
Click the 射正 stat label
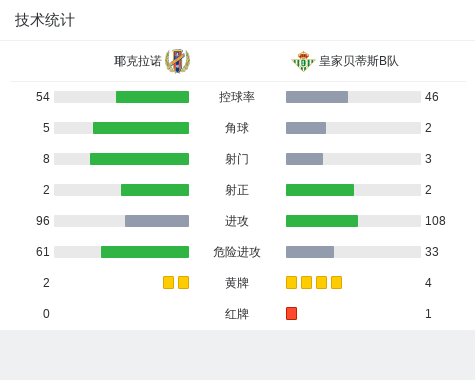click(237, 190)
